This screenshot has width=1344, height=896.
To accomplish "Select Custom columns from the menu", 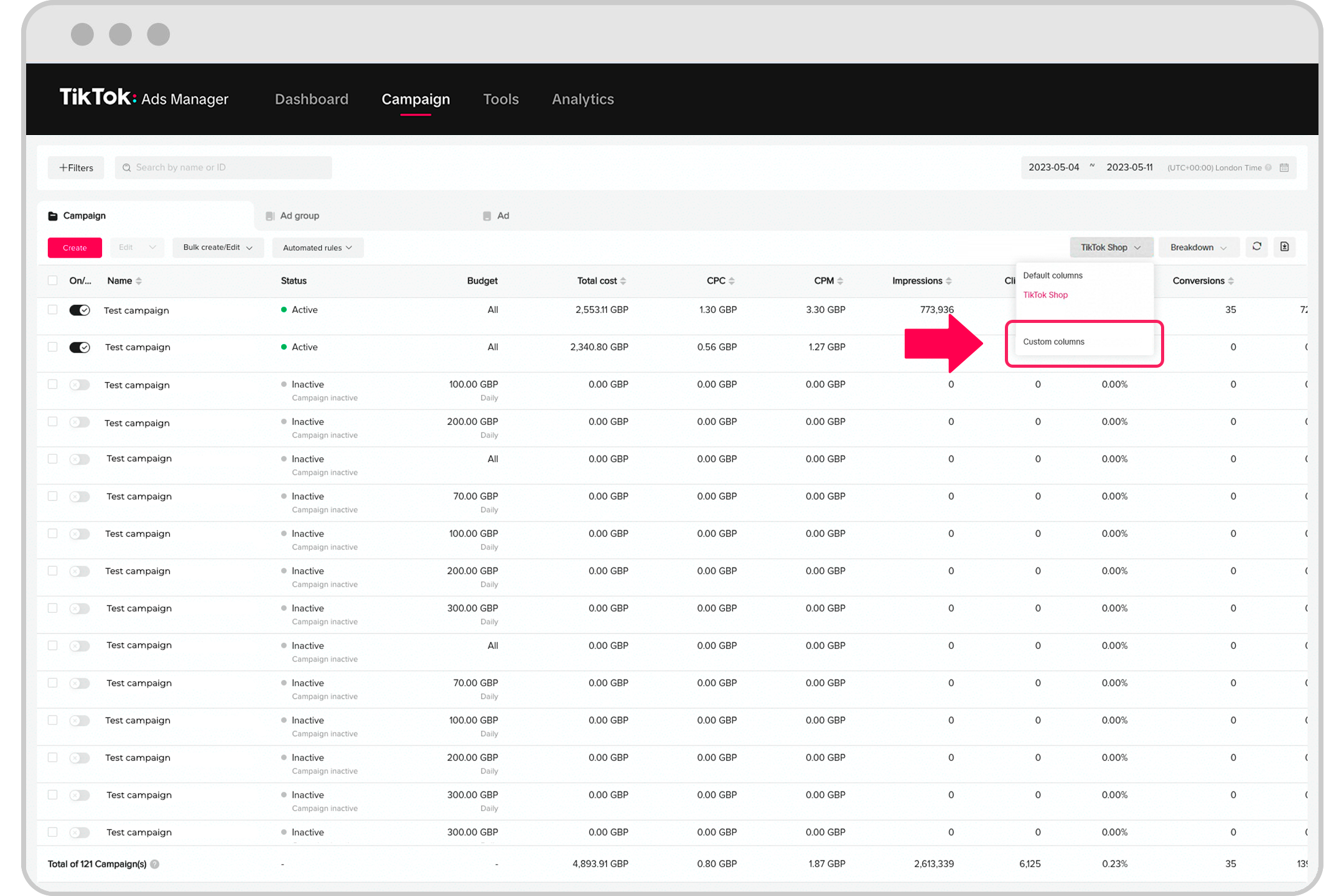I will tap(1053, 342).
